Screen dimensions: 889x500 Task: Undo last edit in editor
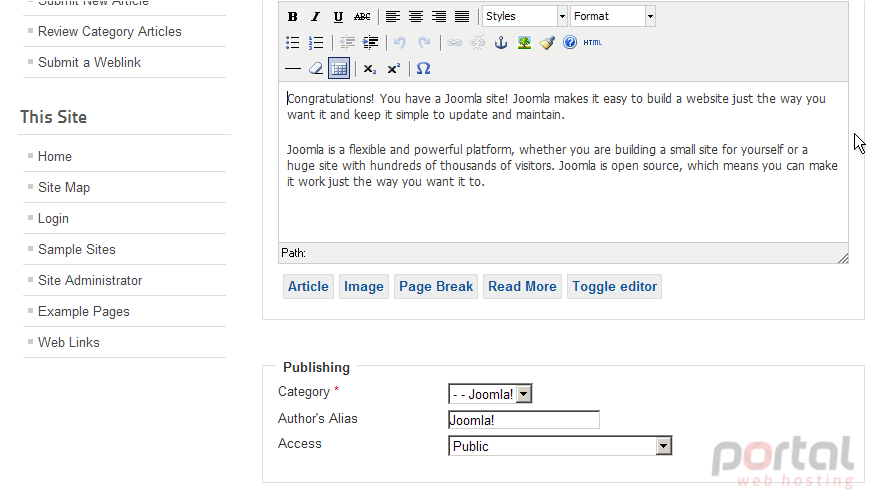[400, 43]
